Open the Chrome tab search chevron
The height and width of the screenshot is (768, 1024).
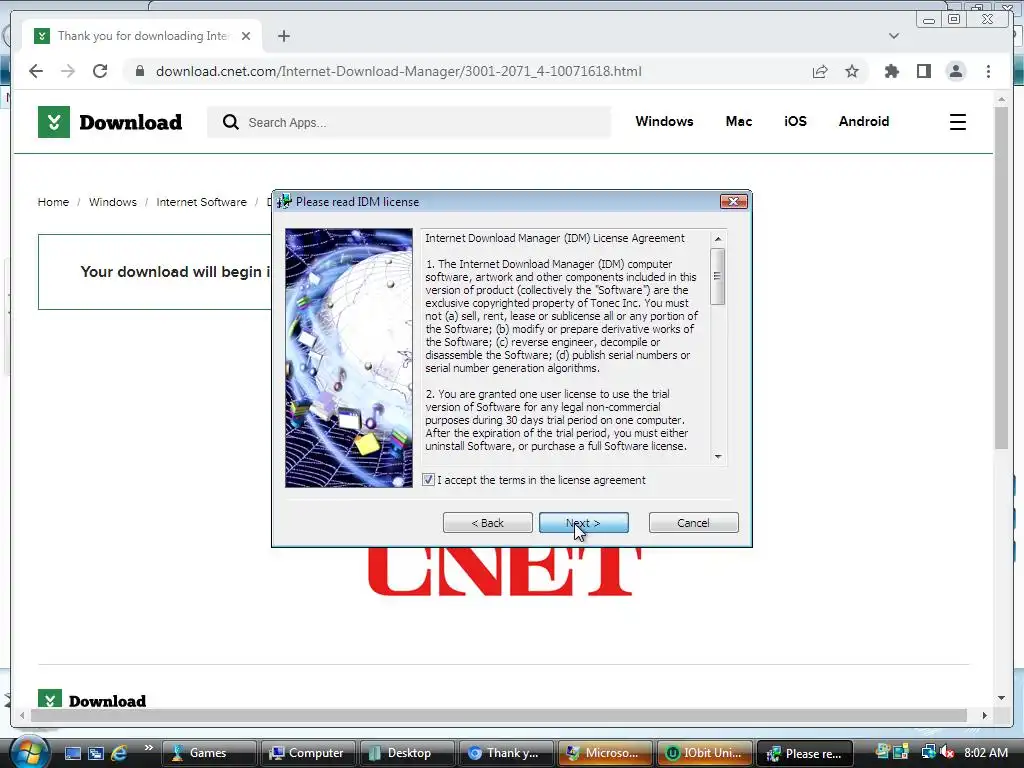[893, 36]
